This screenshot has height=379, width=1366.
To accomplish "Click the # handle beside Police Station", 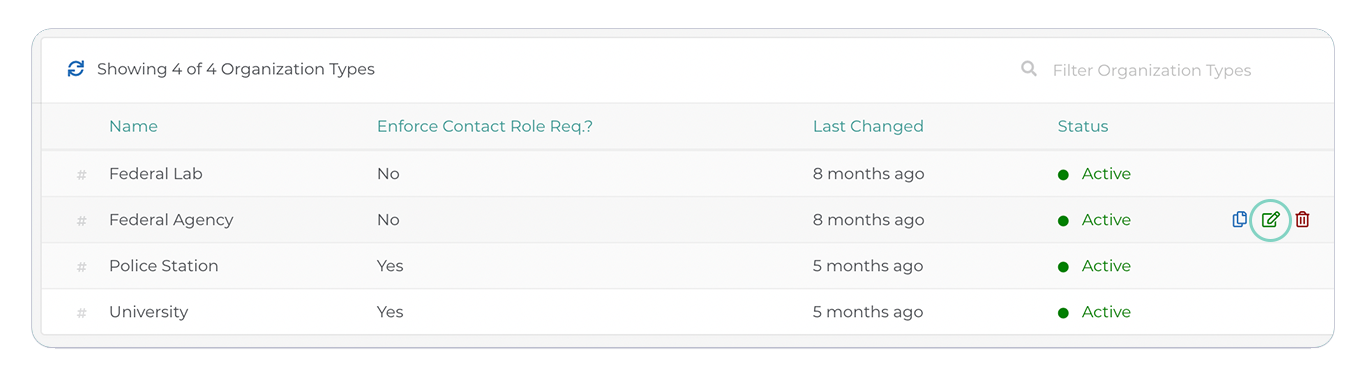I will coord(82,267).
